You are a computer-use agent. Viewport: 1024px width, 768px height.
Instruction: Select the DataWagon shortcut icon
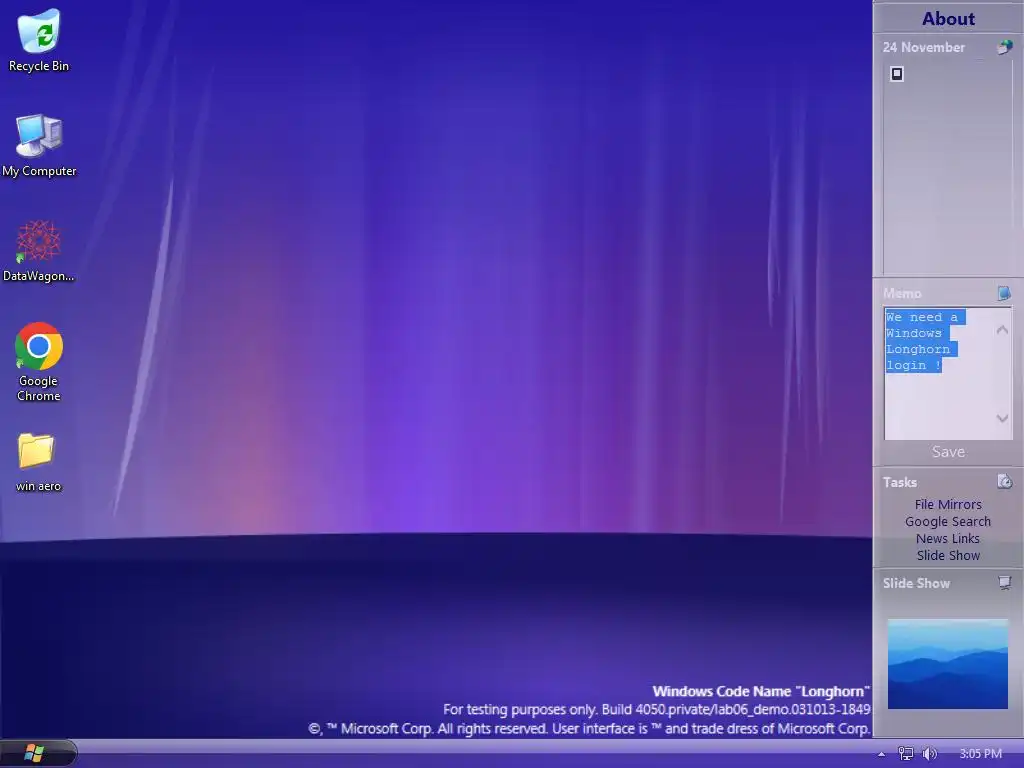tap(39, 251)
